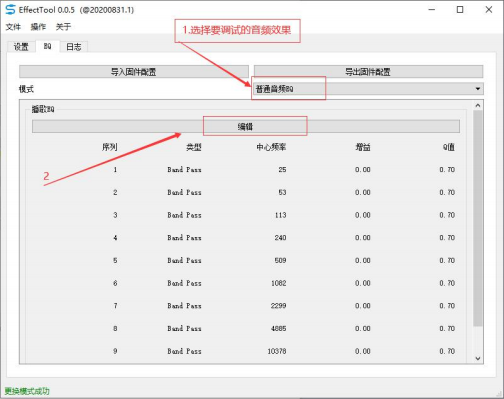Select center frequency value 4885
The width and height of the screenshot is (504, 399).
point(278,328)
